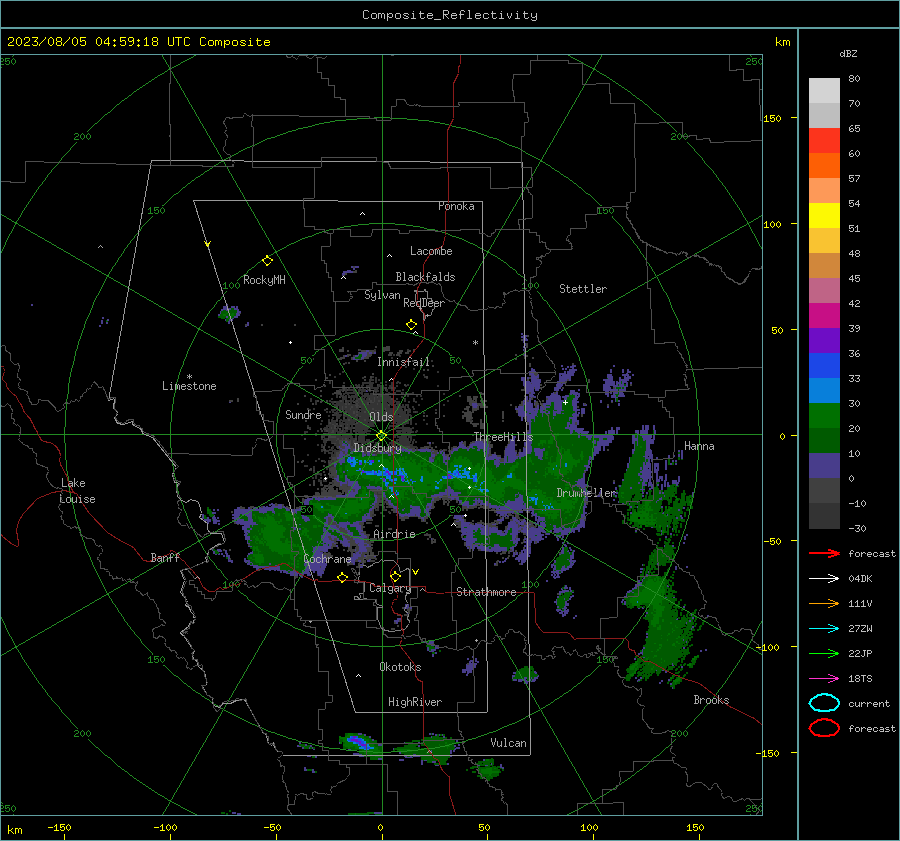Click the white 04DK arrow in legend
Viewport: 900px width, 841px height.
tap(824, 578)
